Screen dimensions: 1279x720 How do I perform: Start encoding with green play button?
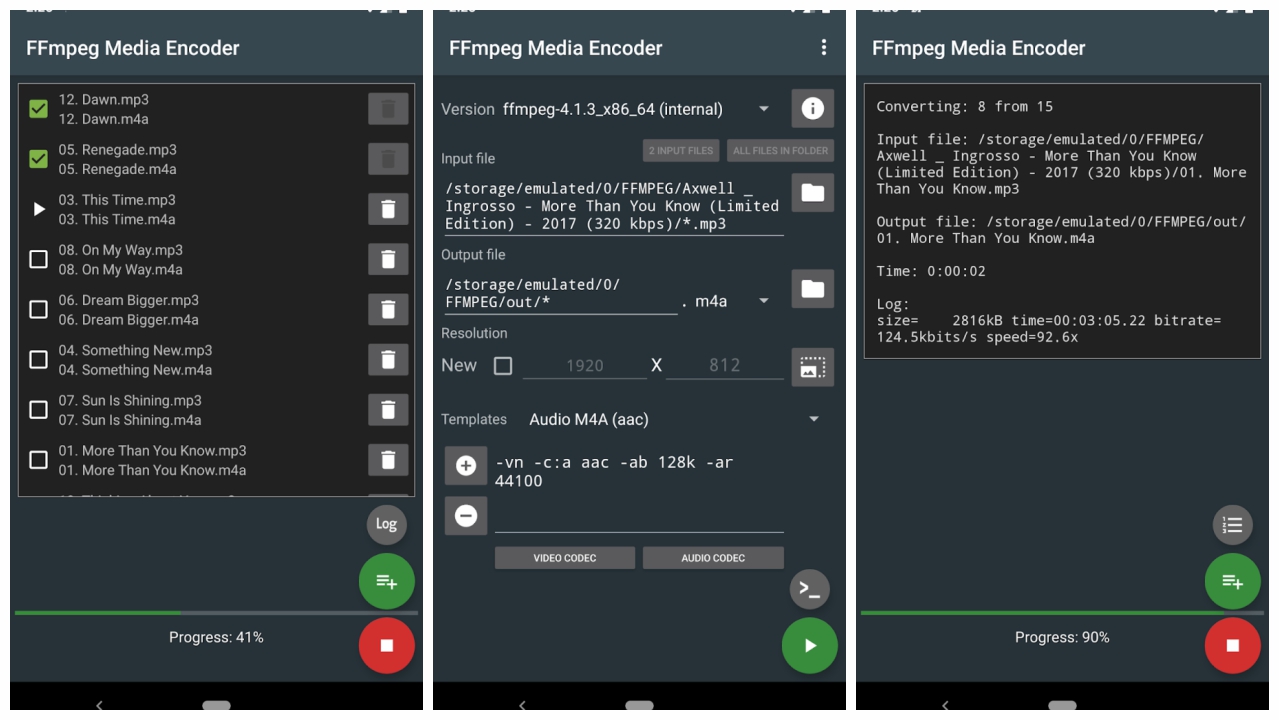(810, 646)
